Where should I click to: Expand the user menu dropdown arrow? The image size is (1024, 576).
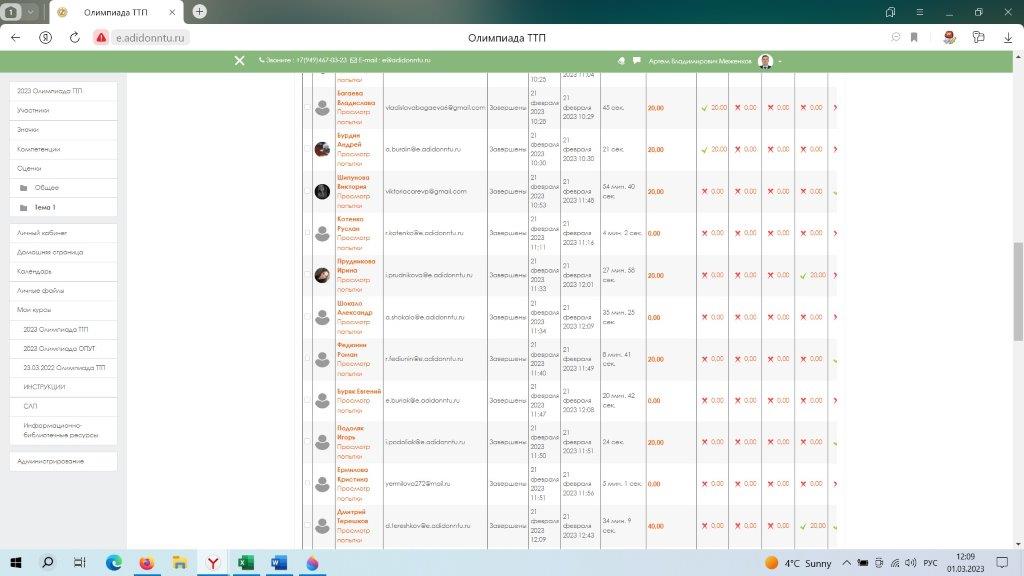click(x=780, y=61)
